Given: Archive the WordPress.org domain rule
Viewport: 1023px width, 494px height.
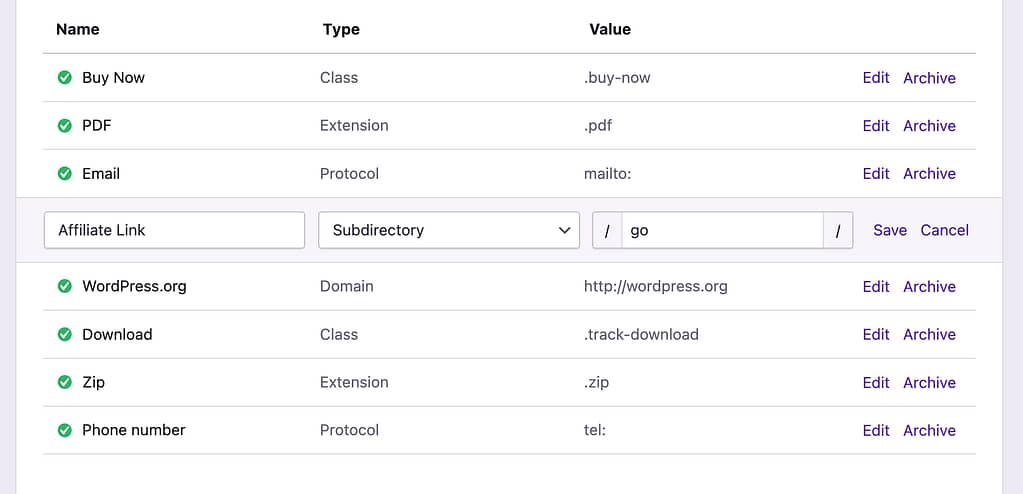Looking at the screenshot, I should coord(929,287).
